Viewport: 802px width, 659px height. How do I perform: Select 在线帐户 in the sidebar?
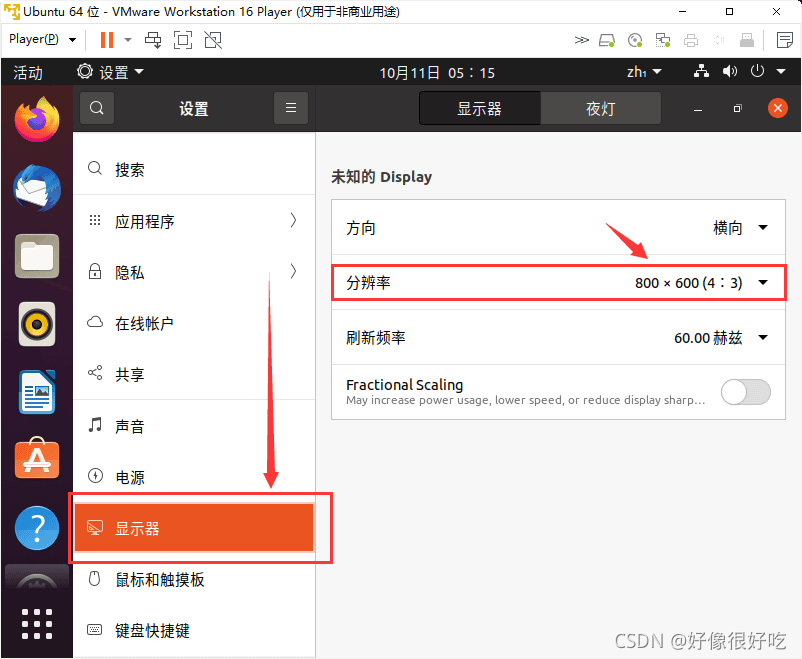point(194,323)
